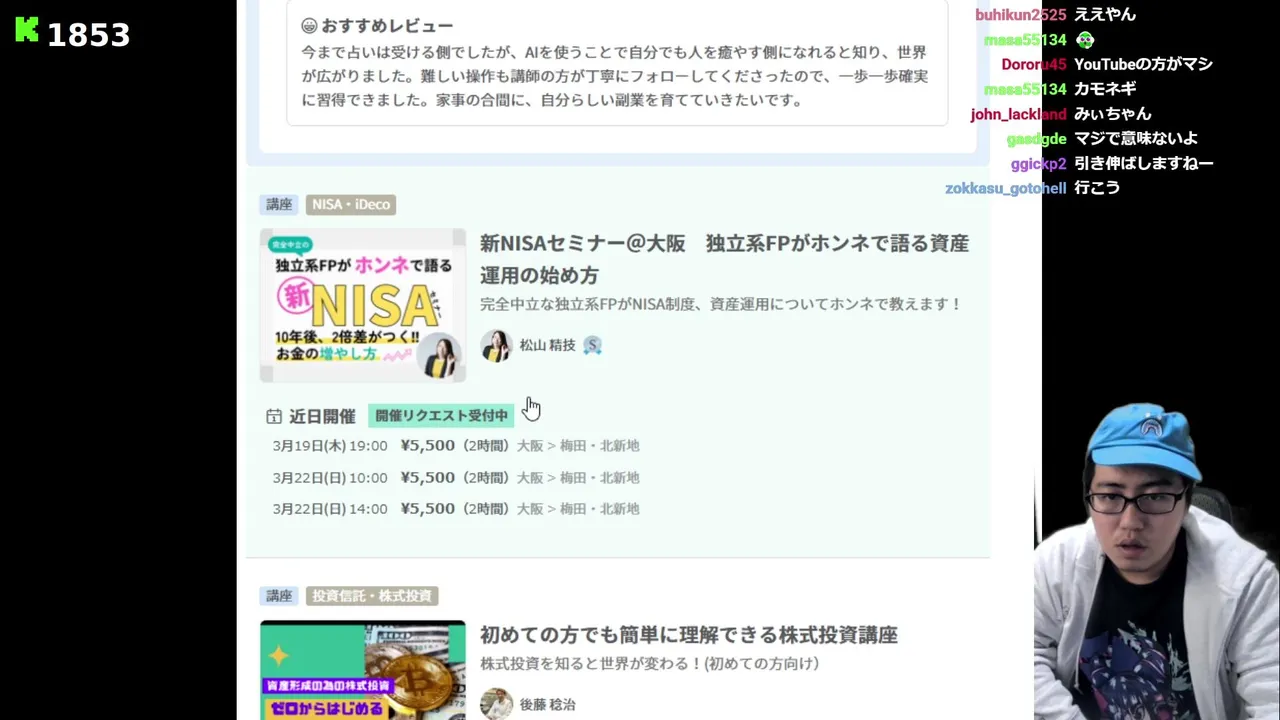
Task: Click instructor name 松山 精技
Action: (x=548, y=345)
